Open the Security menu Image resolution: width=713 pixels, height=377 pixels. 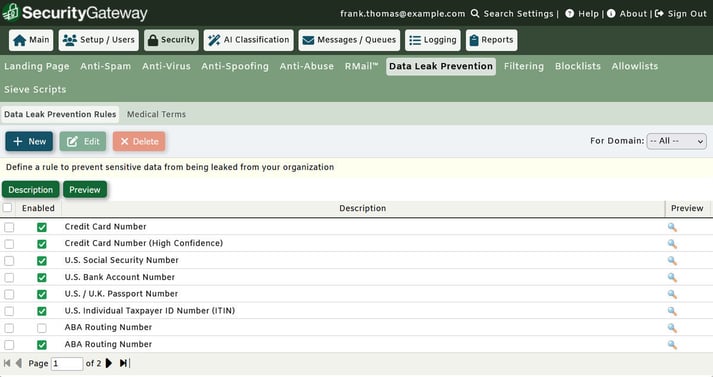[x=171, y=40]
